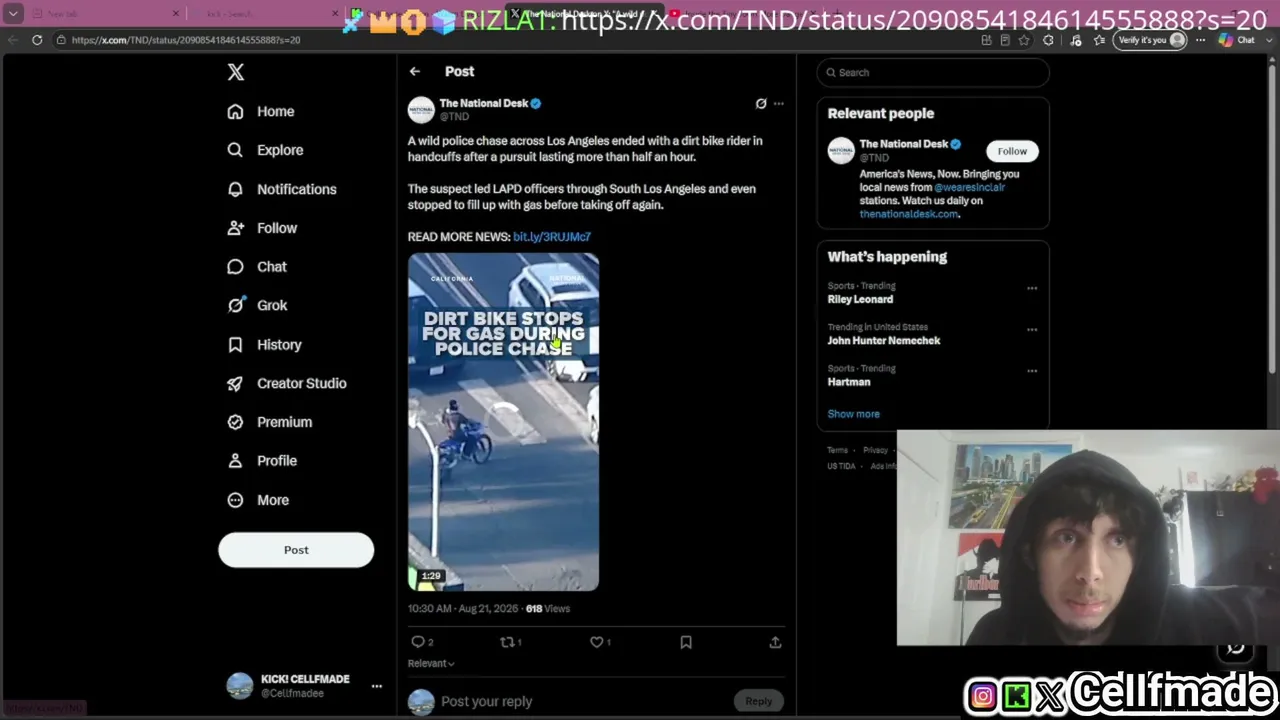Click the Creator Studio rocket icon
1280x720 pixels.
[x=235, y=383]
